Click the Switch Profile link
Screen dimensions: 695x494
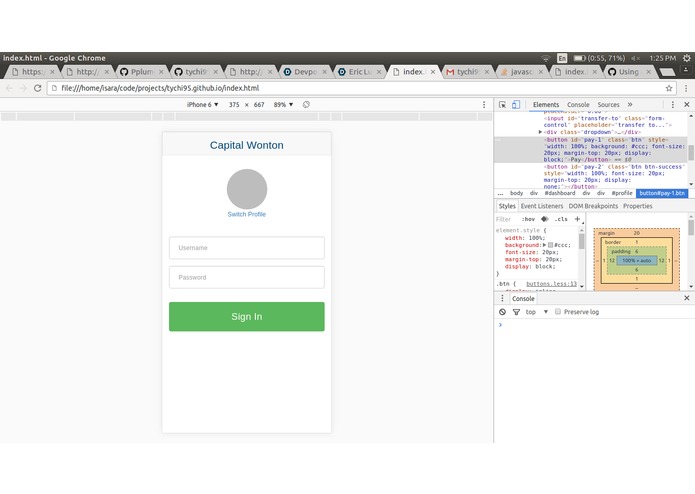click(x=246, y=214)
